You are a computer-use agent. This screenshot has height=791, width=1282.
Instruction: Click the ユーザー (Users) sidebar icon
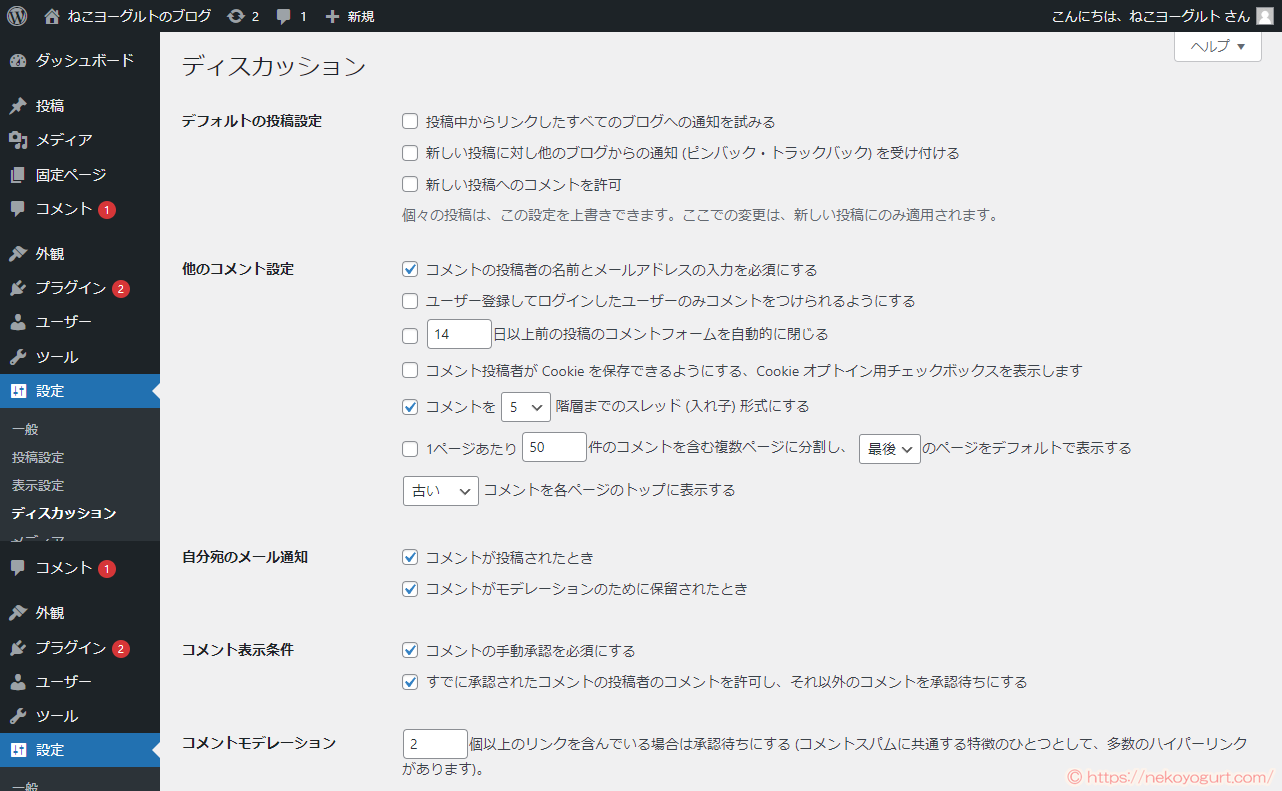(18, 321)
